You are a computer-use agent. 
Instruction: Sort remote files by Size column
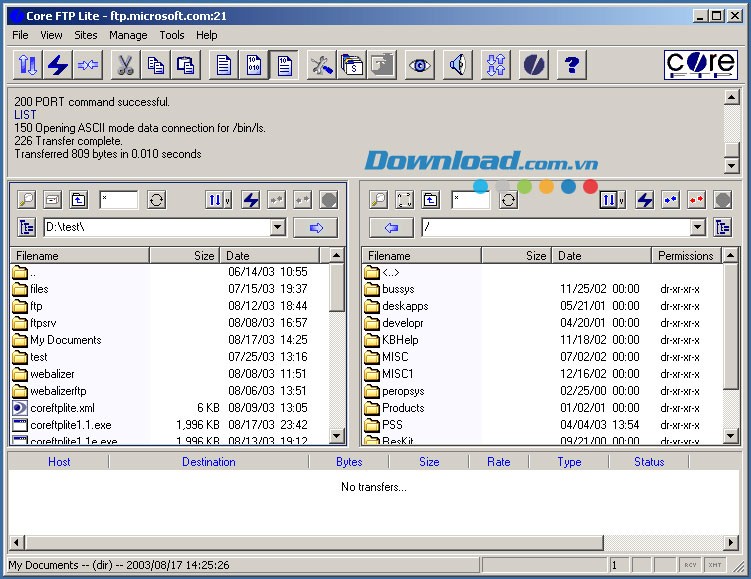pyautogui.click(x=516, y=256)
